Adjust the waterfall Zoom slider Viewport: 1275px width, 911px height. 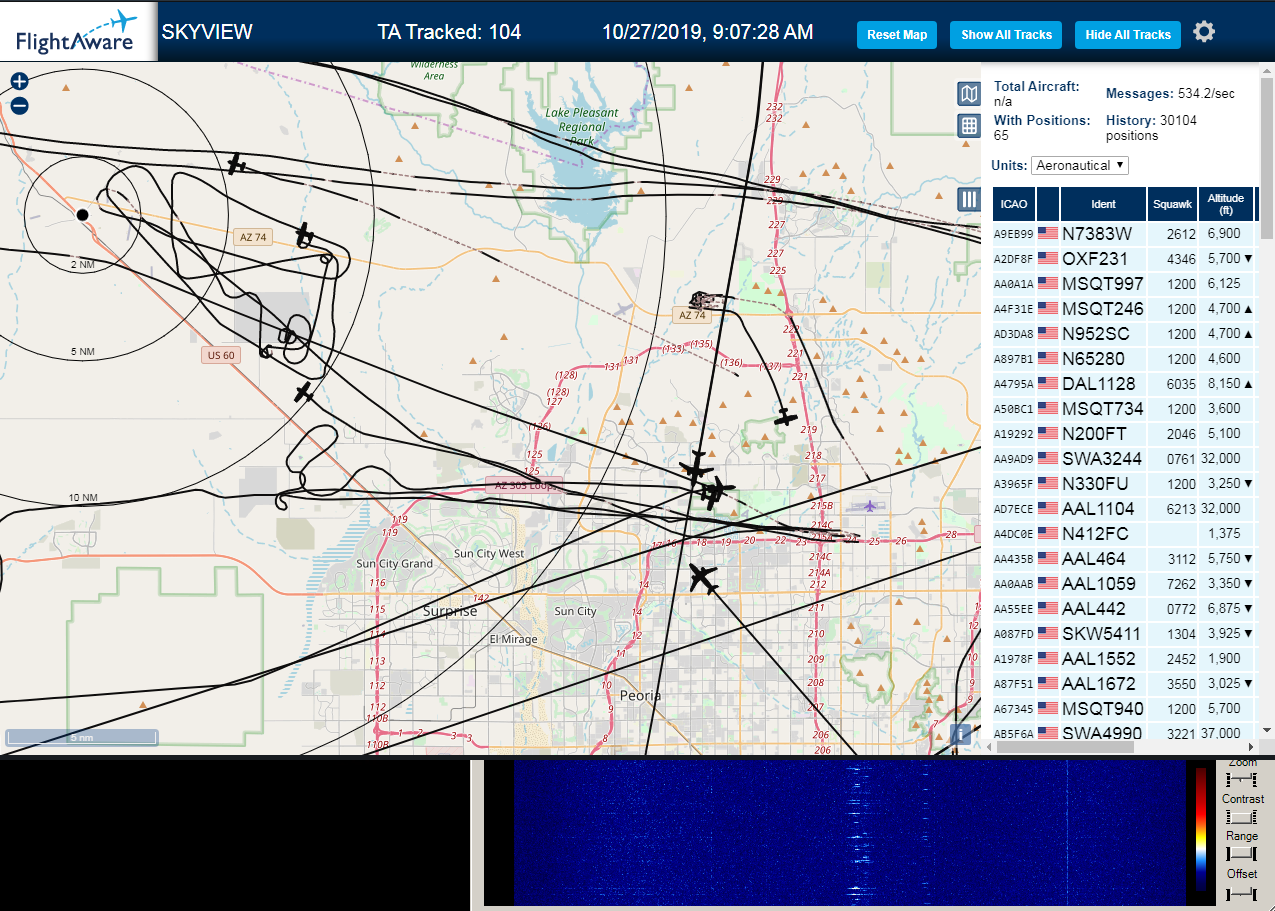[x=1241, y=778]
